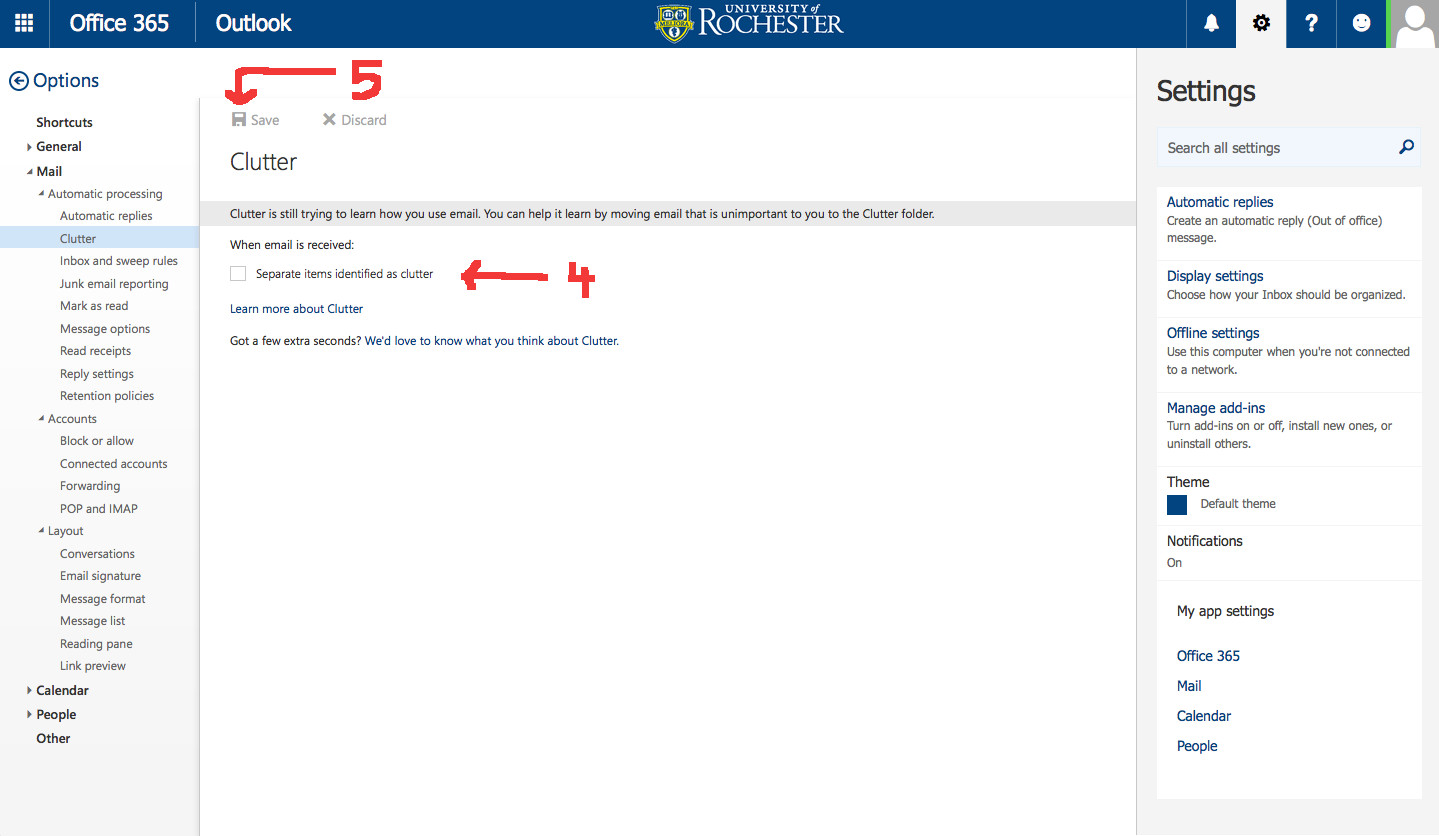This screenshot has height=836, width=1439.
Task: Open the help question mark icon
Action: click(x=1311, y=23)
